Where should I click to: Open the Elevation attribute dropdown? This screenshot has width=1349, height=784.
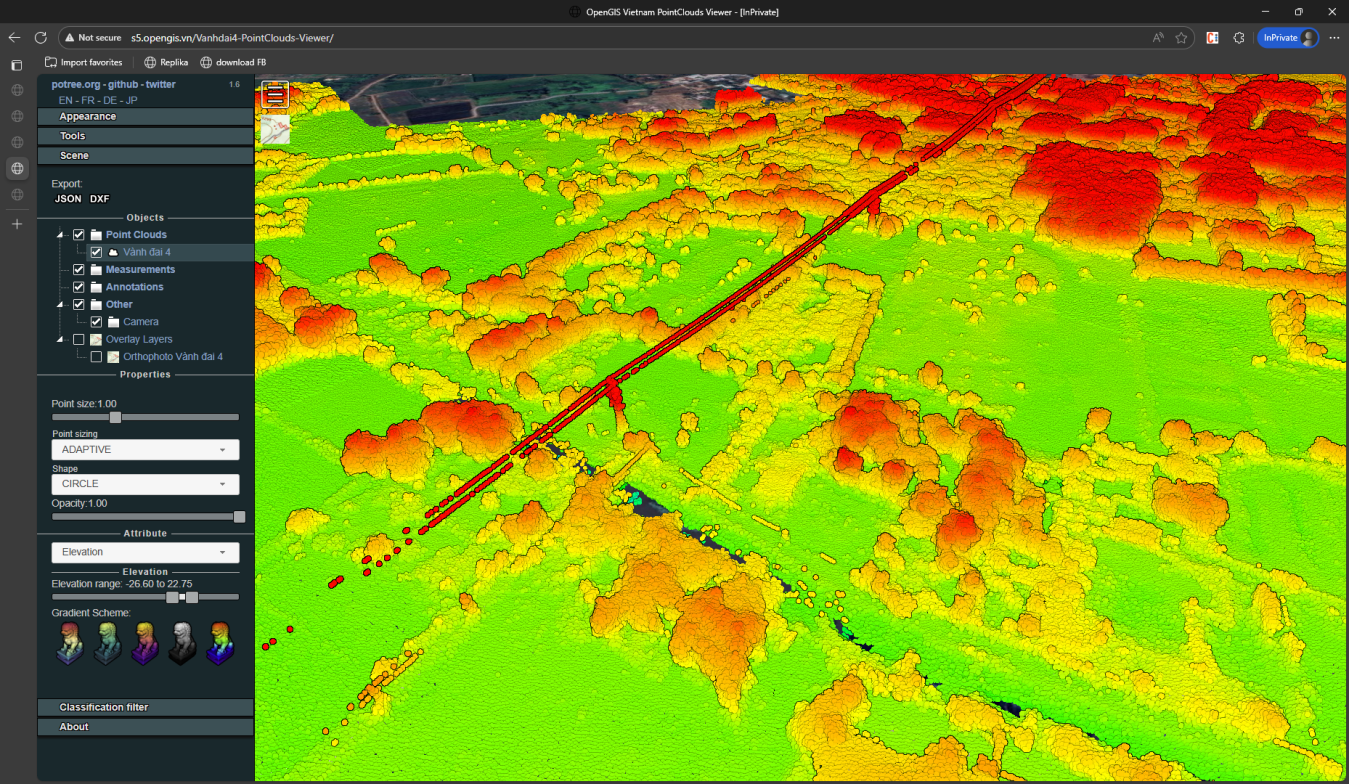(x=145, y=552)
